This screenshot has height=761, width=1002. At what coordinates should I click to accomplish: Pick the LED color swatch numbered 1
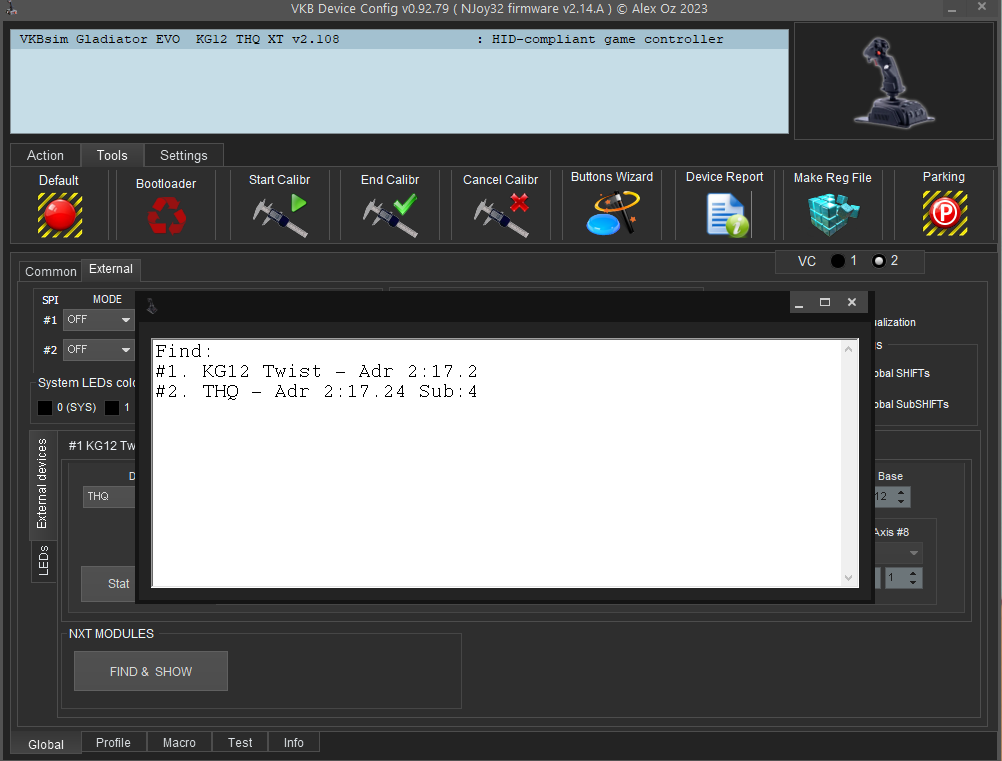tap(112, 408)
